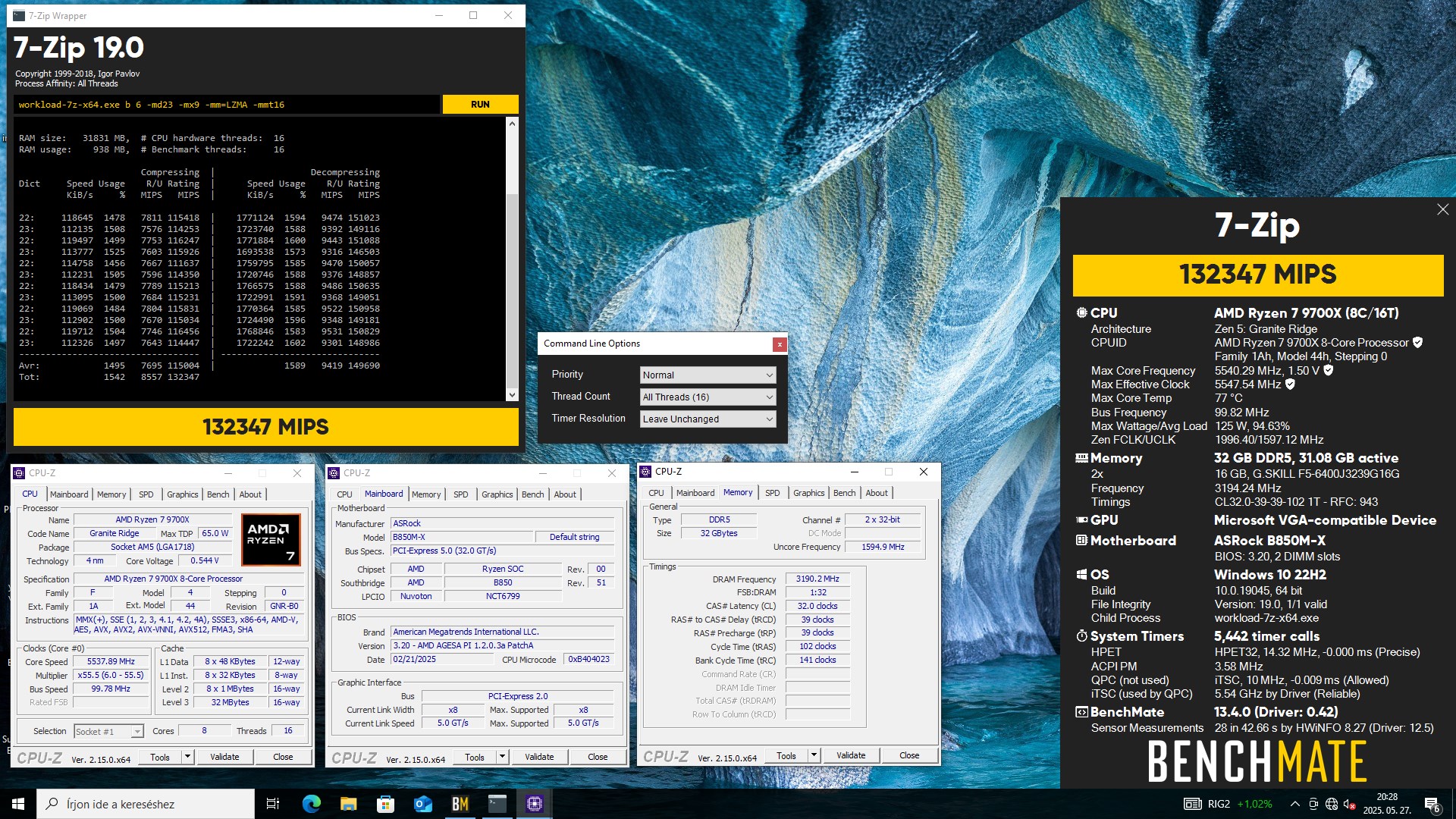This screenshot has height=819, width=1456.
Task: Expand the Tools arrow in the Memory CPU-Z window
Action: pyautogui.click(x=814, y=755)
